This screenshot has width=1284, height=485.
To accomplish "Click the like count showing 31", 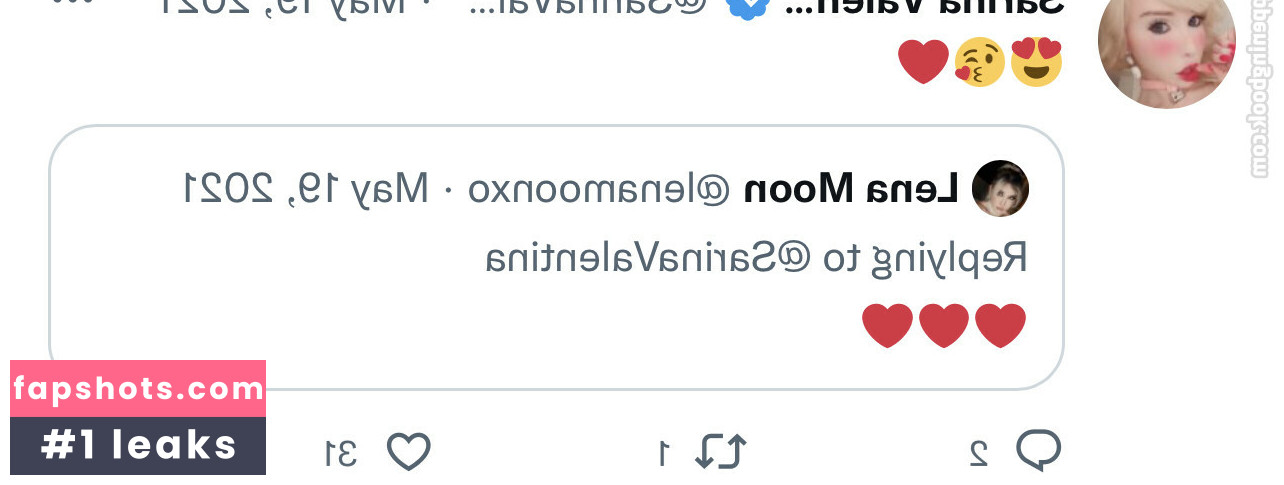I will point(342,453).
